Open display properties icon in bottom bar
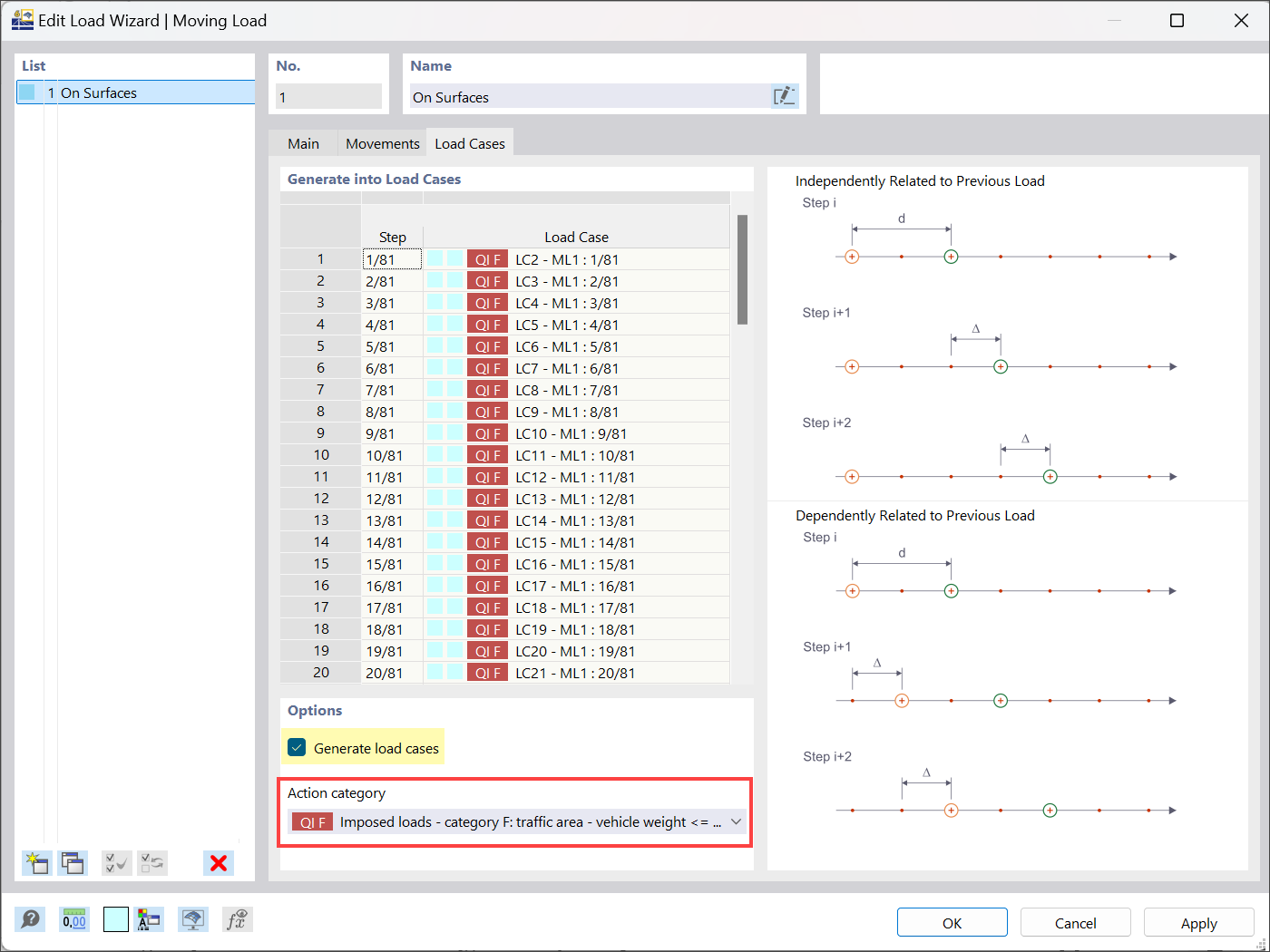 [x=150, y=919]
